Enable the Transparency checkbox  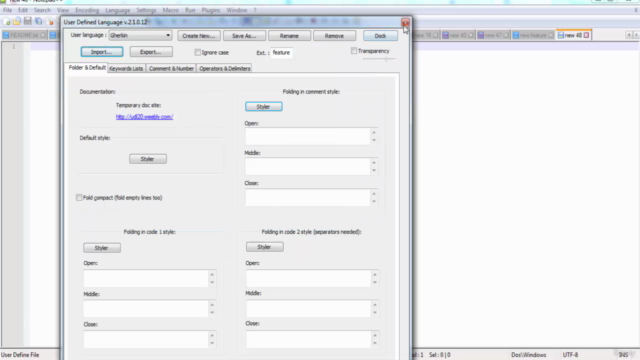354,51
